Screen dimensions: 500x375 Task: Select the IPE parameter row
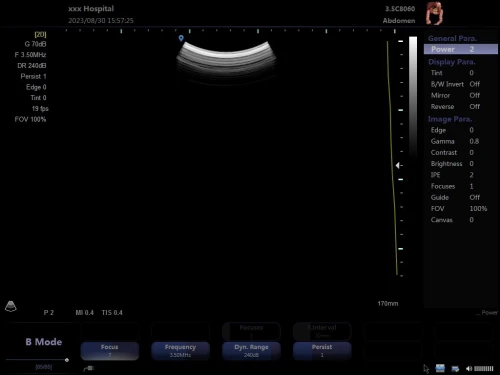pyautogui.click(x=461, y=175)
